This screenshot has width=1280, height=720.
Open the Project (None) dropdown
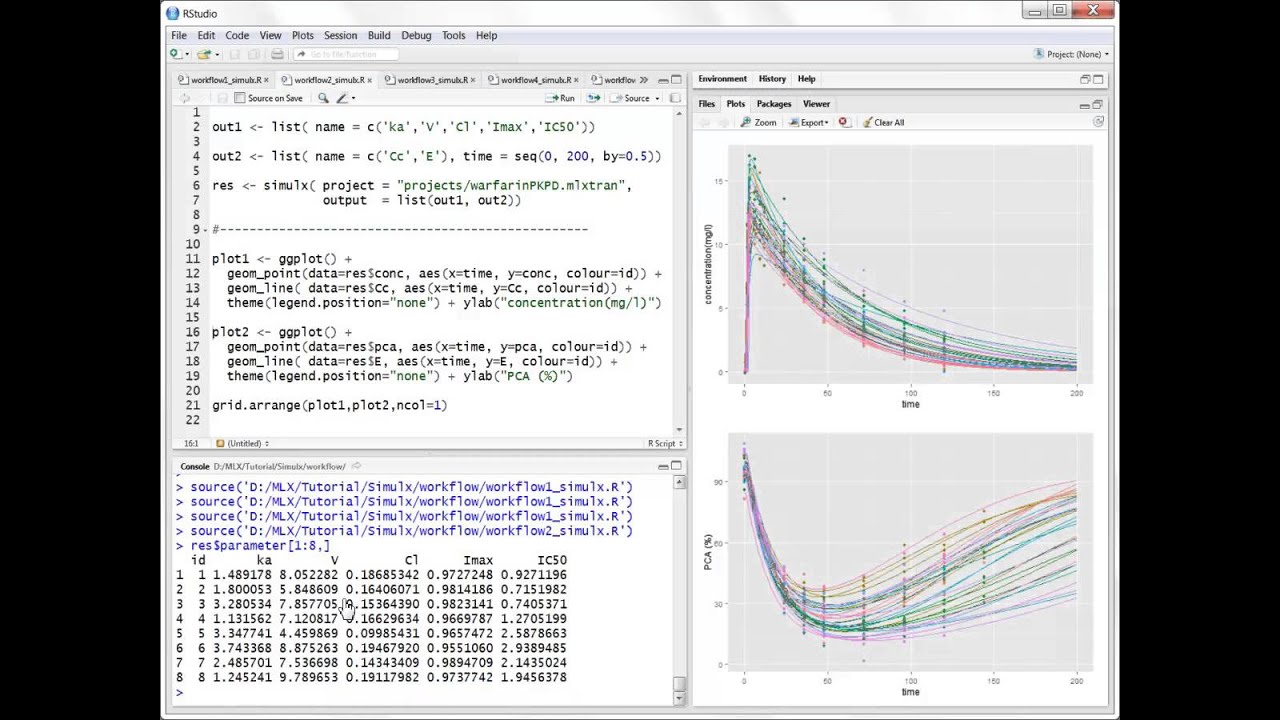[1072, 54]
